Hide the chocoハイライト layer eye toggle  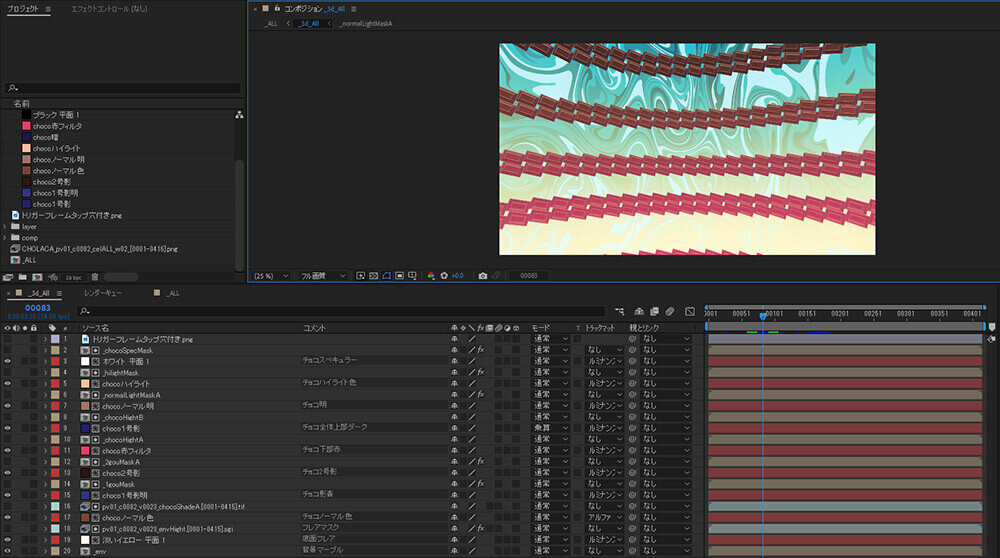7,383
